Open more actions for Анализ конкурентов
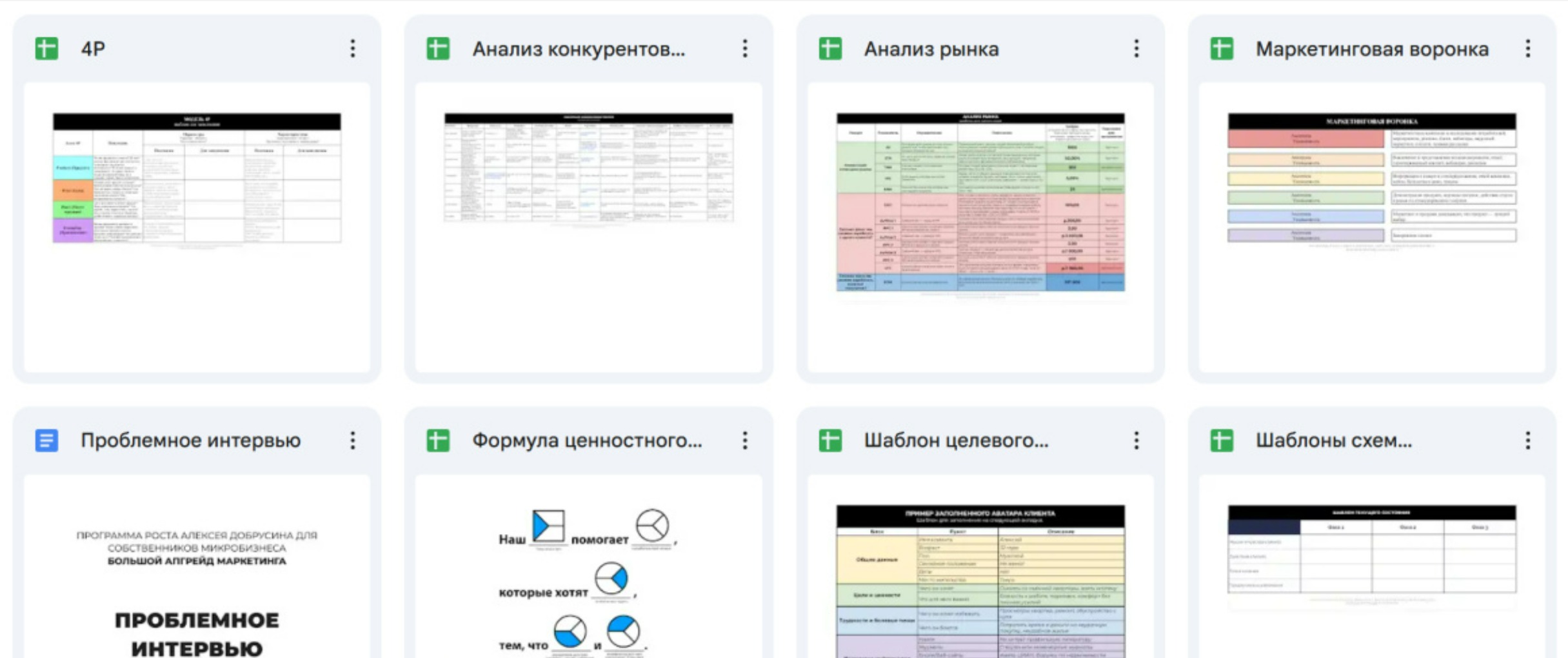The image size is (1568, 658). coord(745,49)
